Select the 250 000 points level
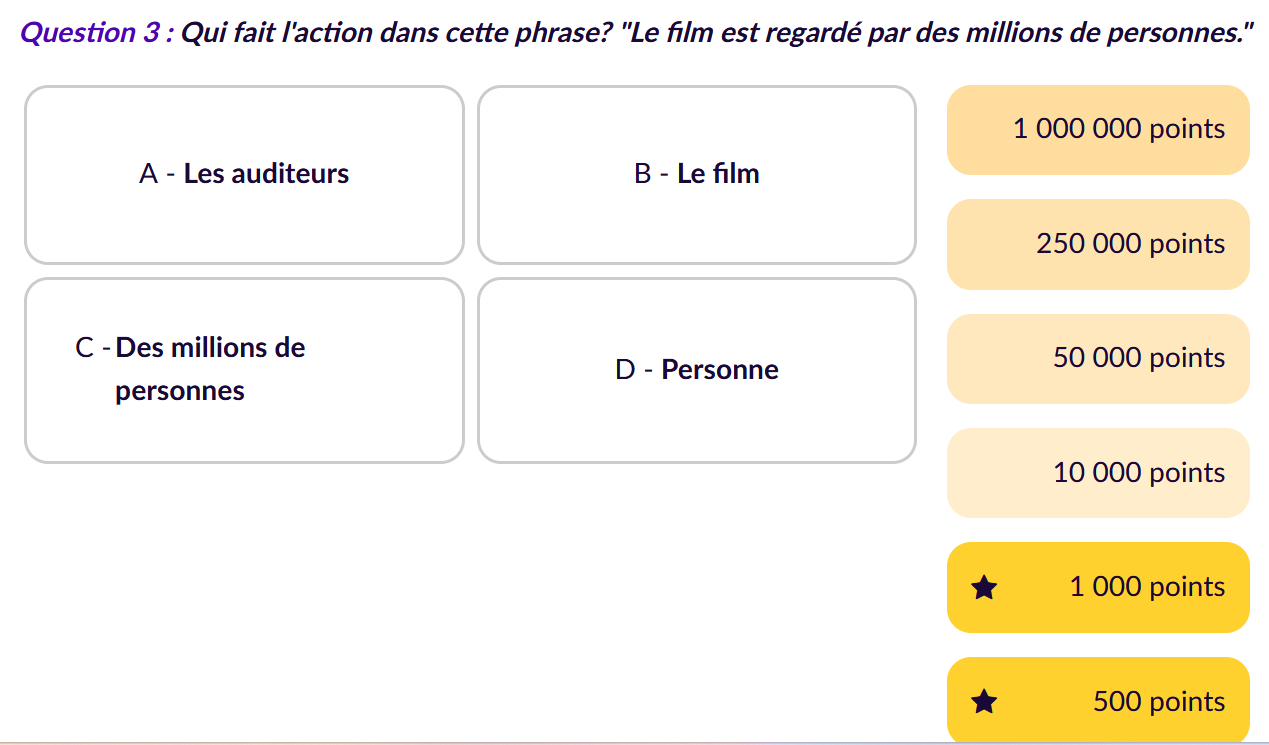This screenshot has height=745, width=1269. (x=1098, y=244)
